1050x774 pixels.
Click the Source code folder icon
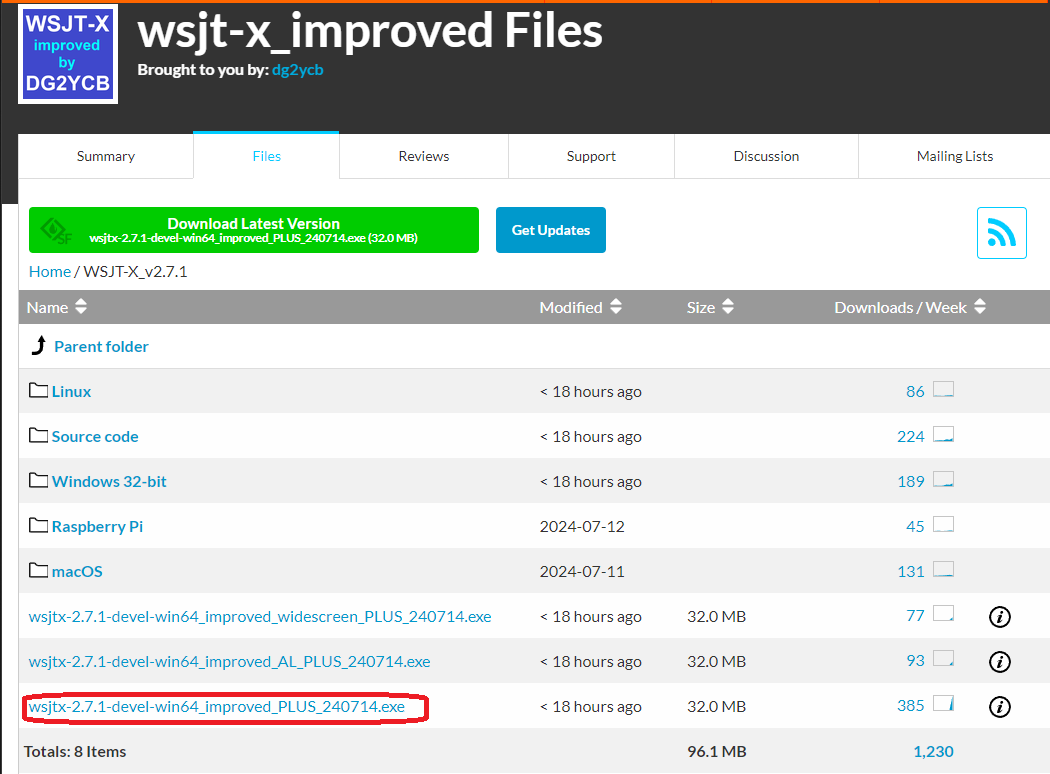click(x=38, y=435)
